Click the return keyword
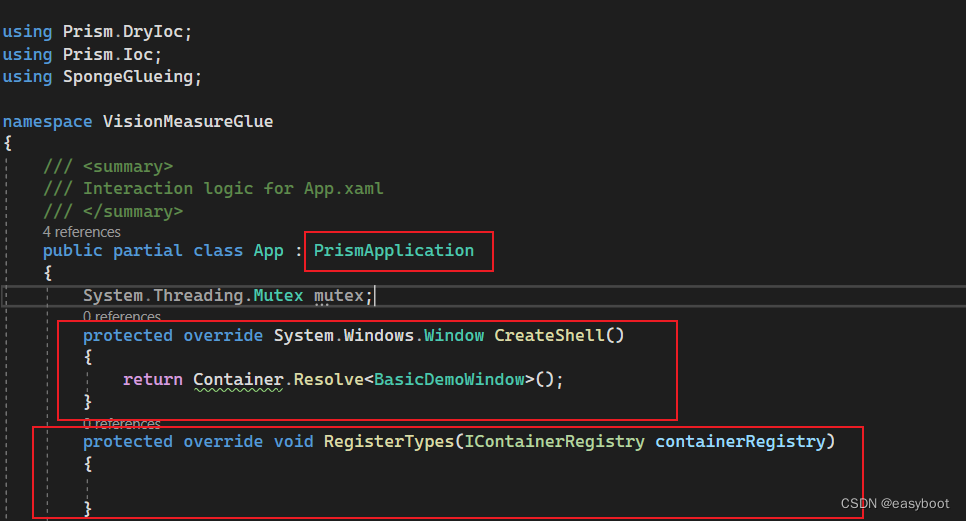The image size is (966, 521). click(x=153, y=379)
